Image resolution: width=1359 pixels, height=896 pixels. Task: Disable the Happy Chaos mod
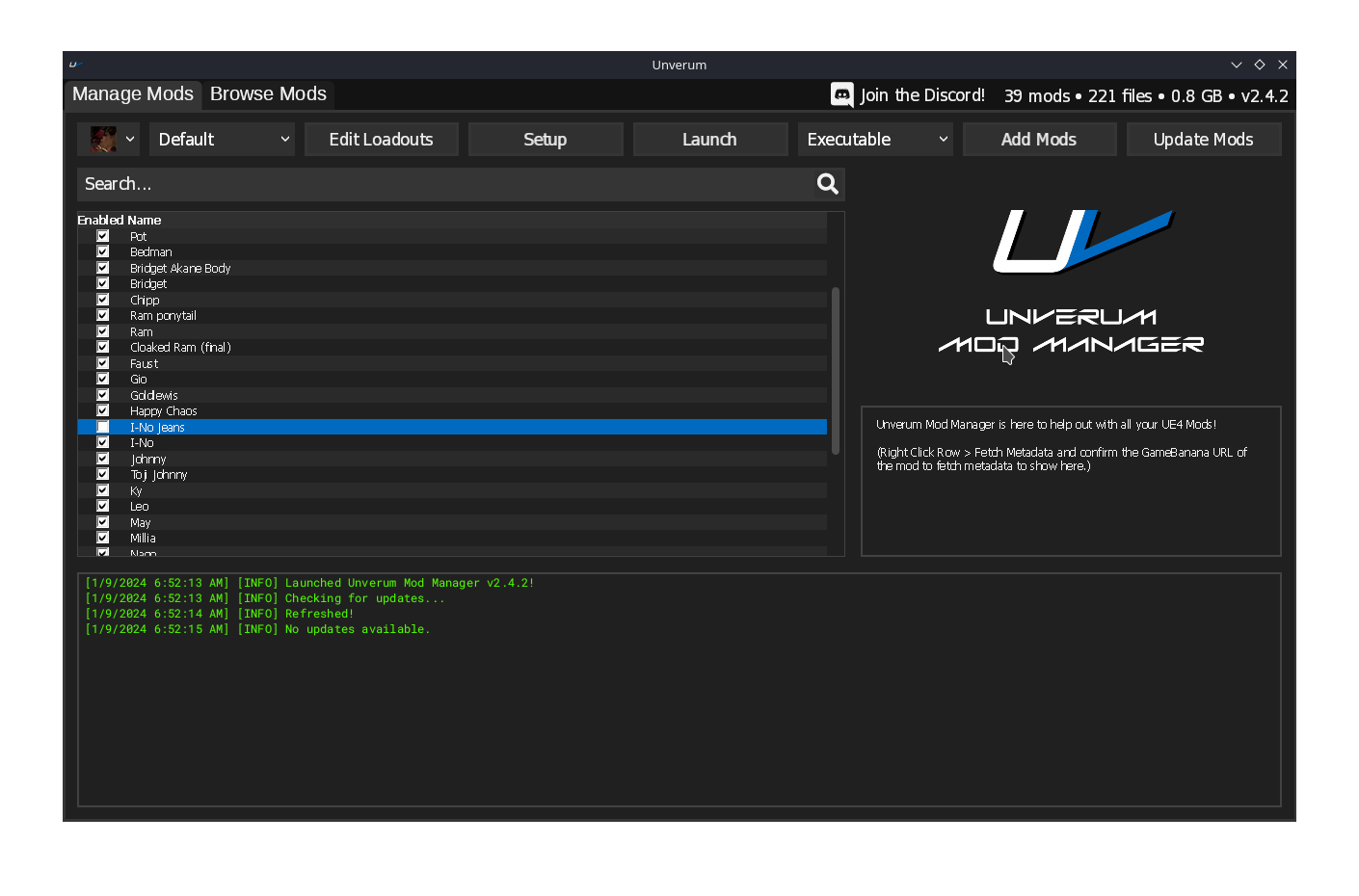[x=103, y=410]
